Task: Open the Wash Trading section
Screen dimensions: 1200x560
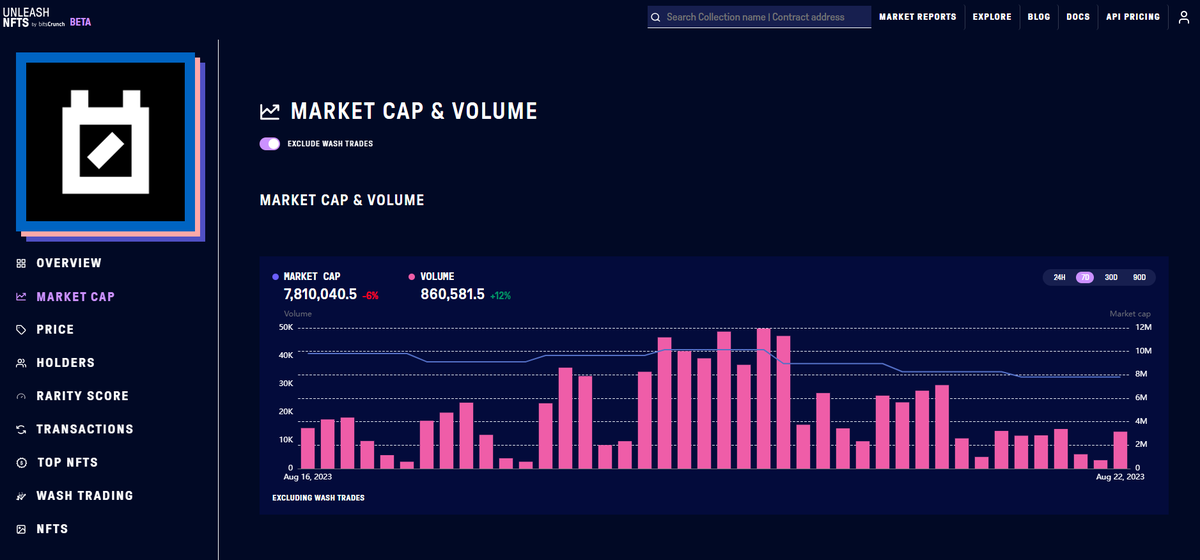Action: (x=84, y=496)
